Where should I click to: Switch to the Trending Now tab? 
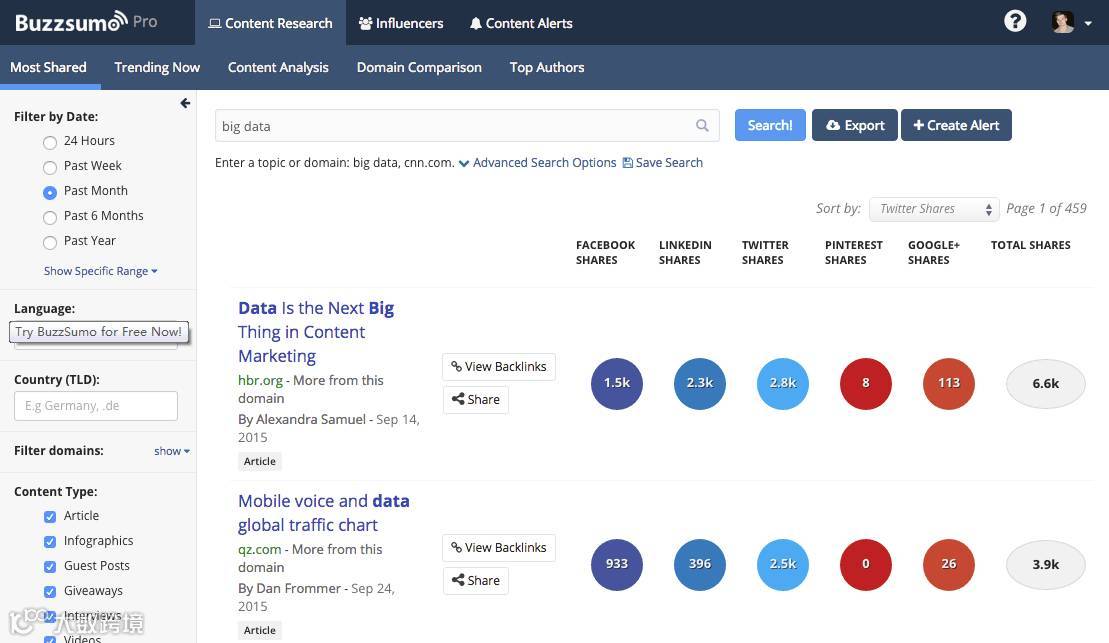(x=157, y=67)
